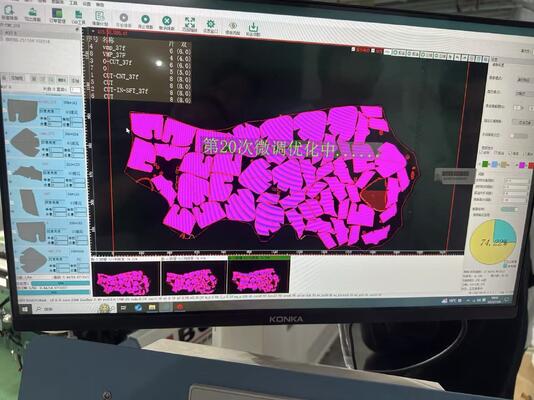The image size is (534, 400).
Task: Click the download-arrow export result icon
Action: (x=253, y=27)
